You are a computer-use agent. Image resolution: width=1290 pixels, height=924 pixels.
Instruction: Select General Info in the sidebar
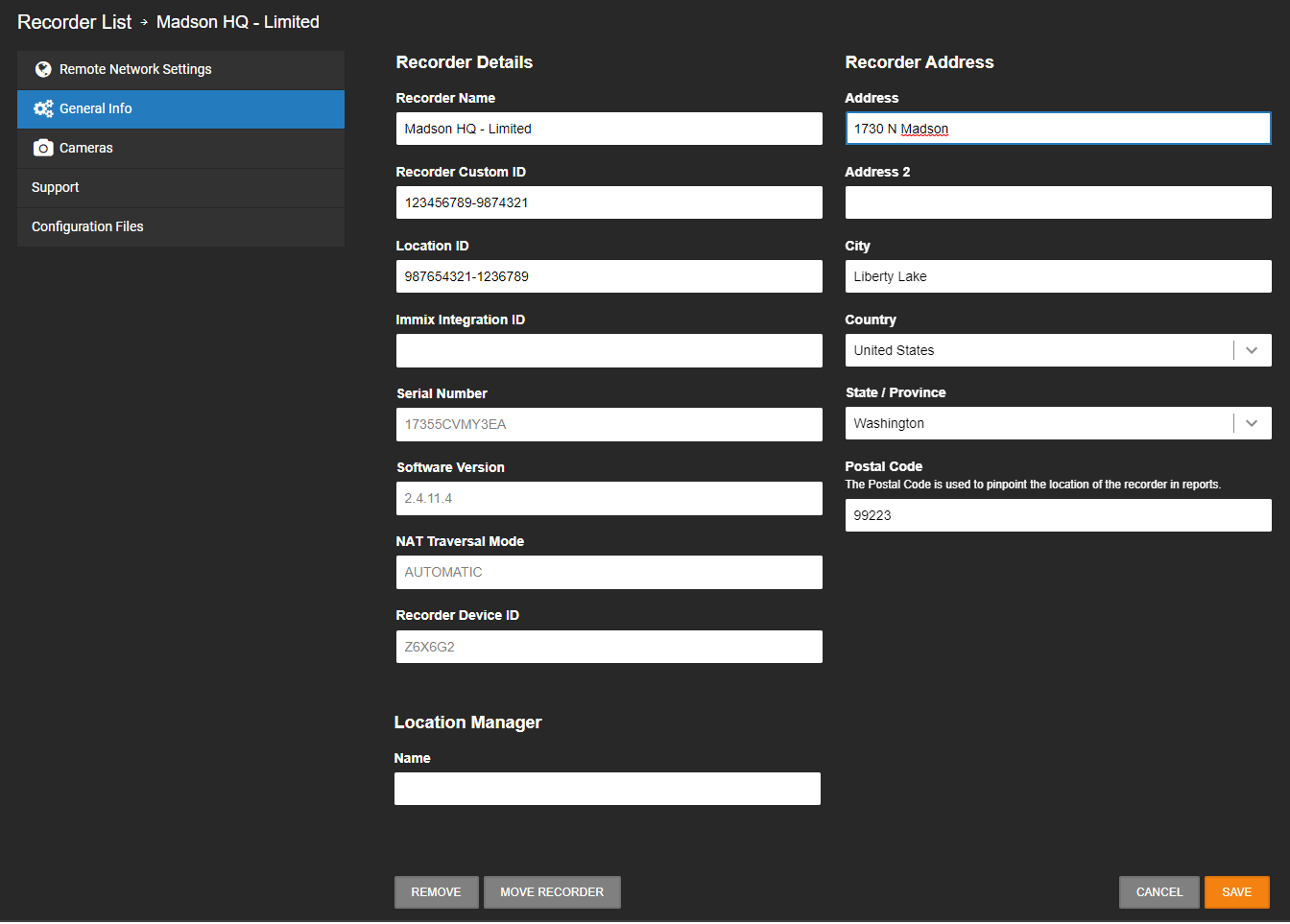[180, 109]
